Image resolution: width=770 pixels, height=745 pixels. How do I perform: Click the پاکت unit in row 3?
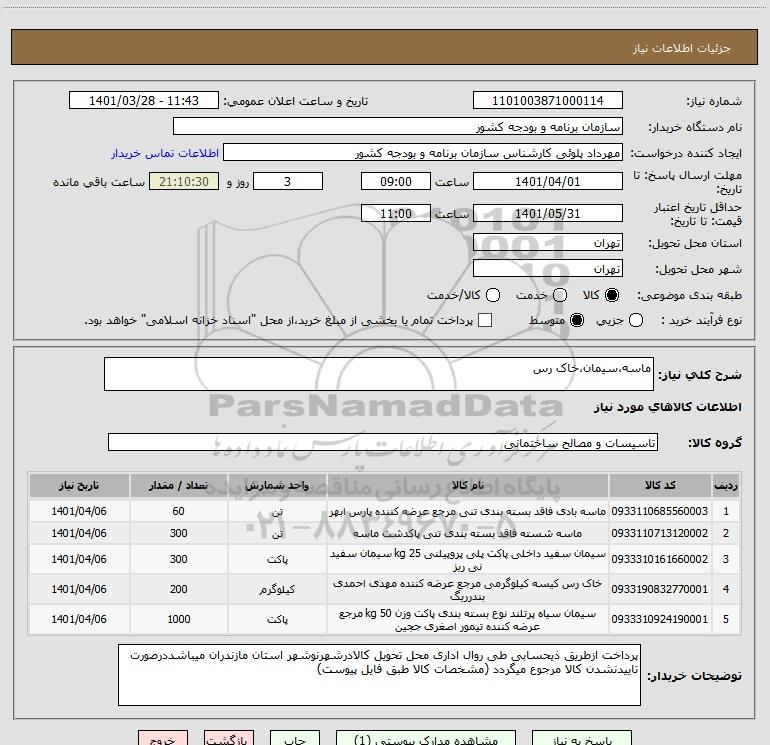click(x=277, y=559)
